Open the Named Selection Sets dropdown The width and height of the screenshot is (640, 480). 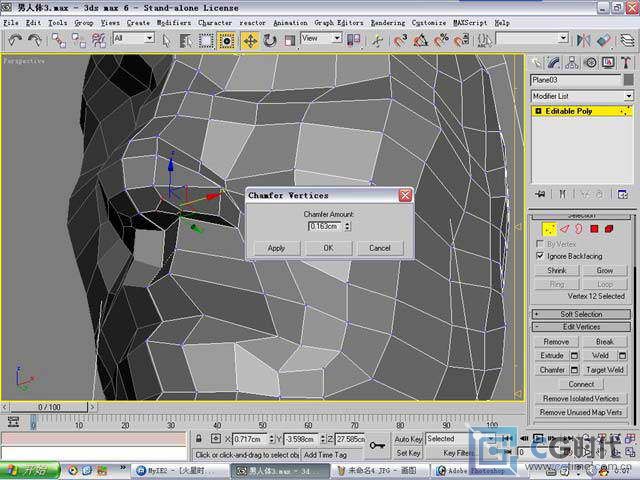(563, 38)
